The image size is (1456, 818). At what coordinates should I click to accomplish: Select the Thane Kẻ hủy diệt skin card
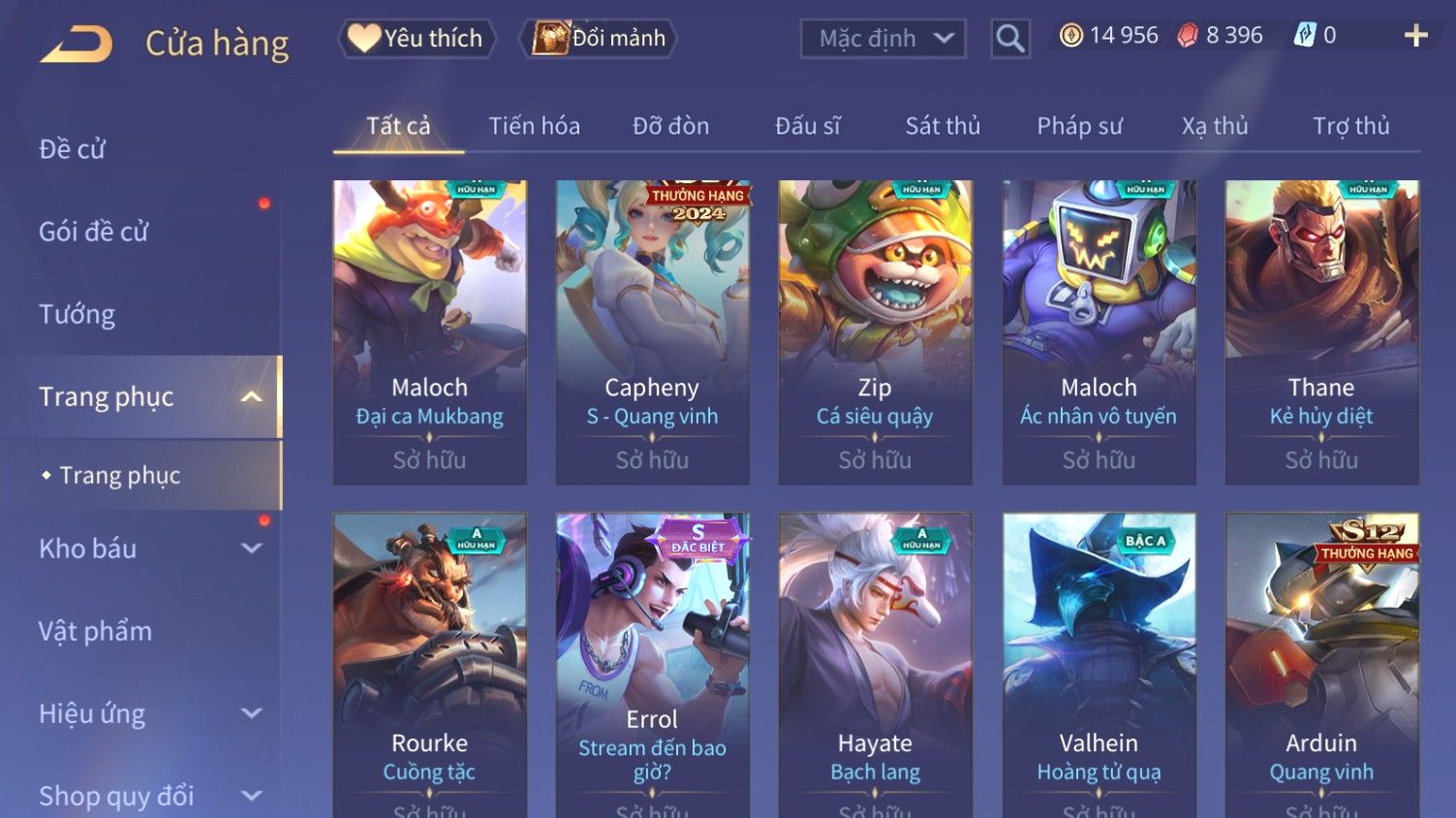coord(1321,332)
